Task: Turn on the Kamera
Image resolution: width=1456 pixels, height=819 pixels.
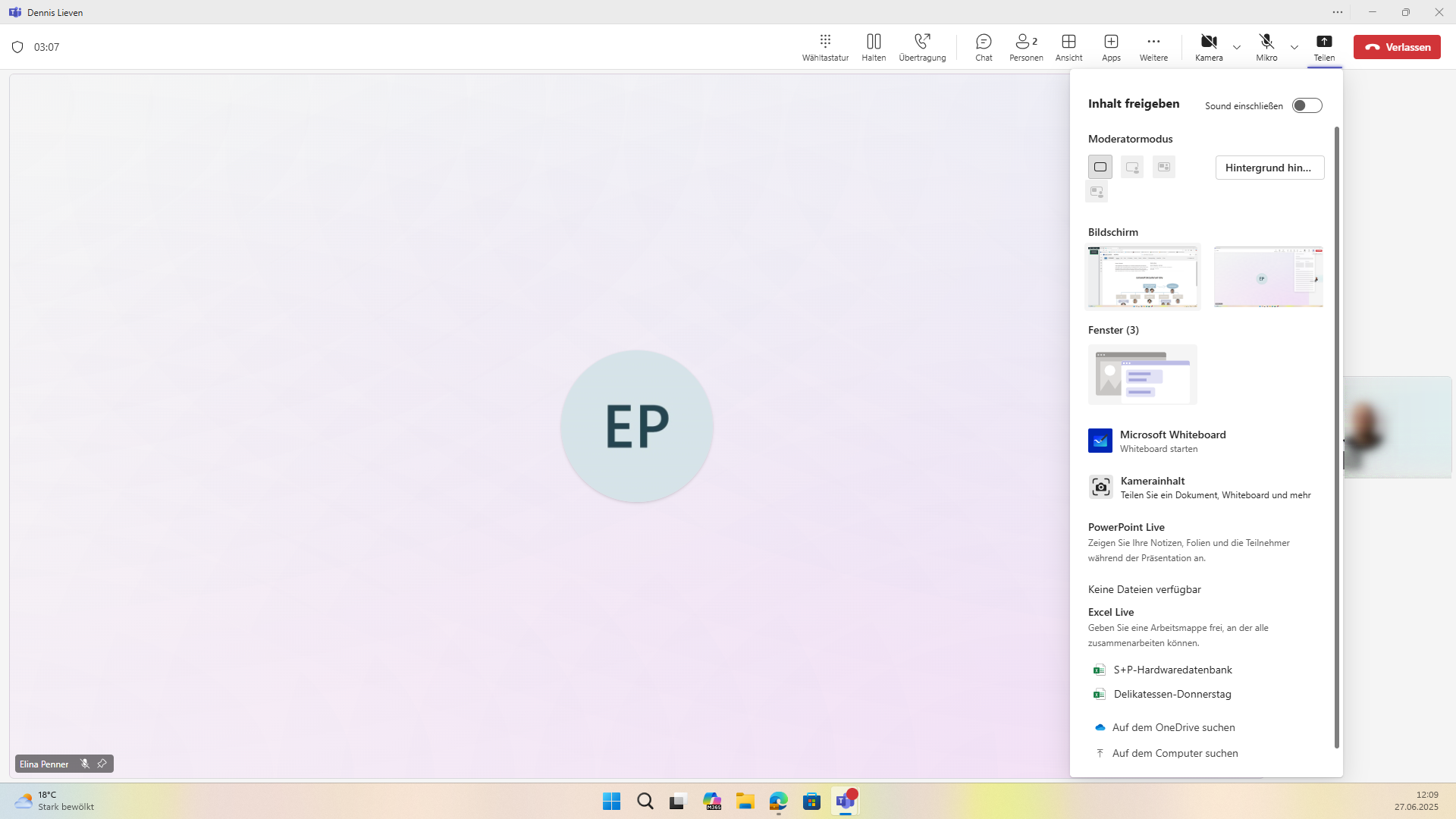Action: pos(1209,46)
